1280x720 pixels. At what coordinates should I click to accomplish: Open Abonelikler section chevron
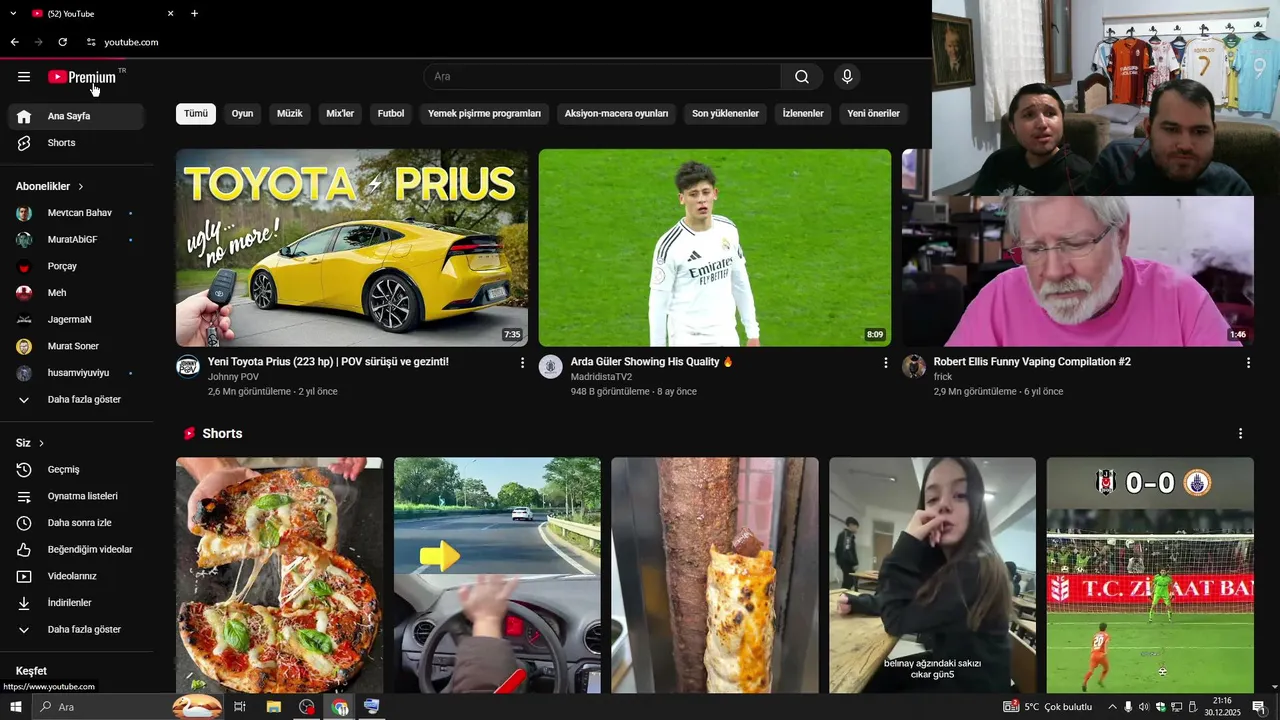81,187
